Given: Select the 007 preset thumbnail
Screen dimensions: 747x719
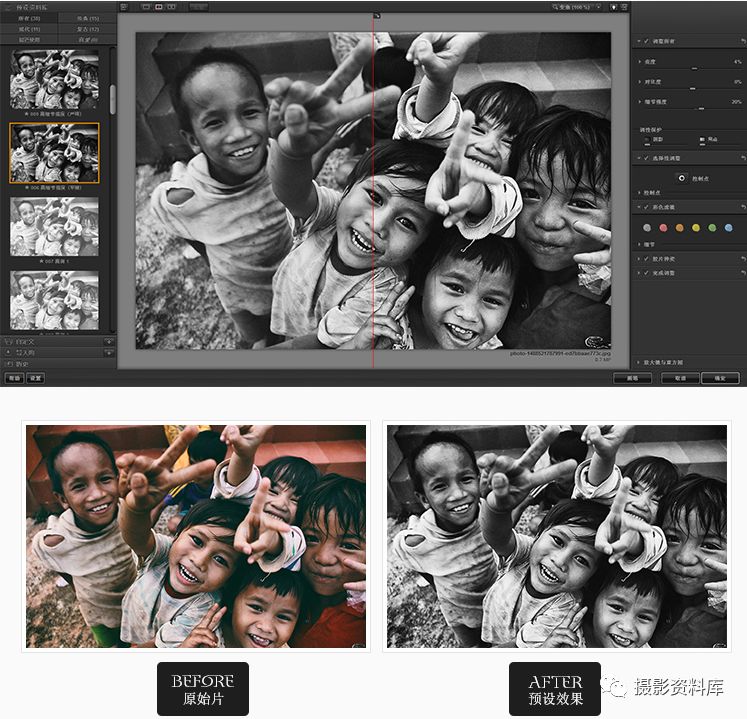Looking at the screenshot, I should (54, 227).
